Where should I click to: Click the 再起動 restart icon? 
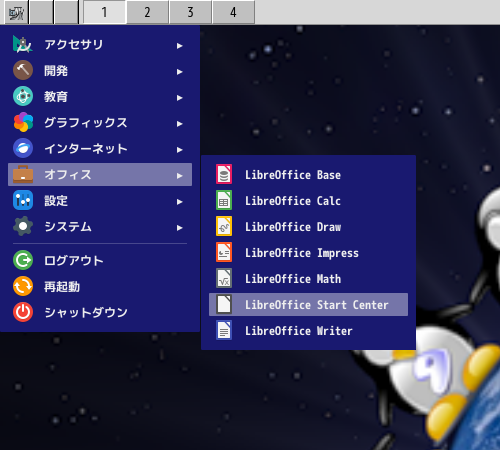(23, 286)
